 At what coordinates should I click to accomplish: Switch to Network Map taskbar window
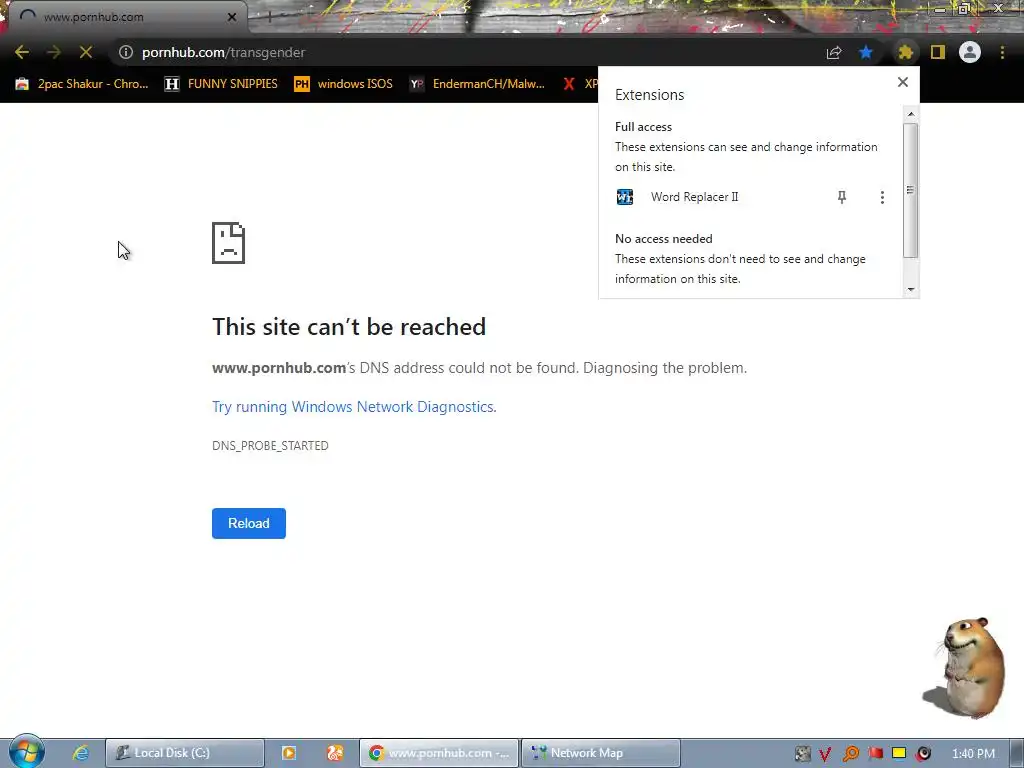601,753
